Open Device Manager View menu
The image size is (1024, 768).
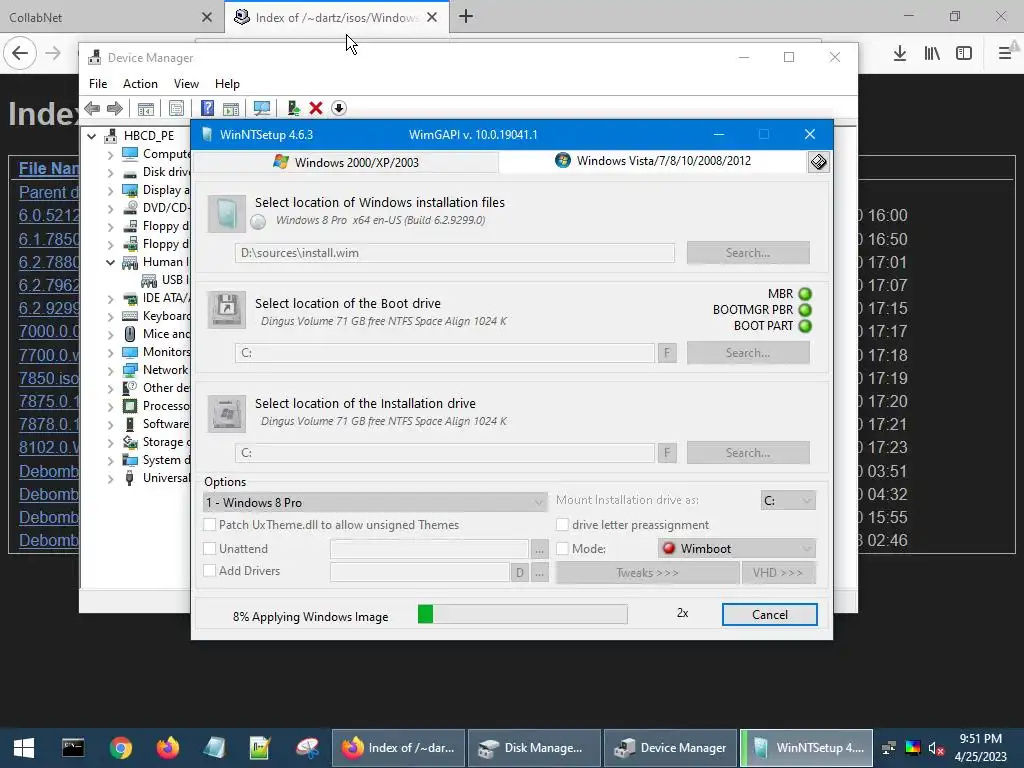[x=186, y=84]
